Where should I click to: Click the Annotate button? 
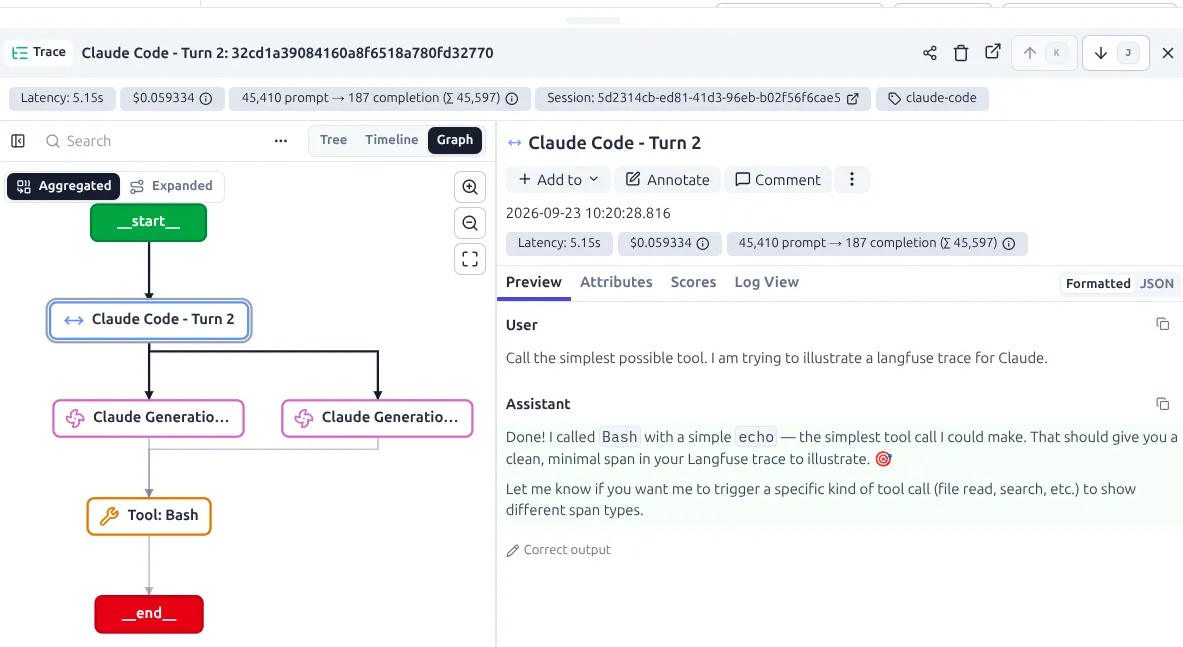(x=668, y=179)
